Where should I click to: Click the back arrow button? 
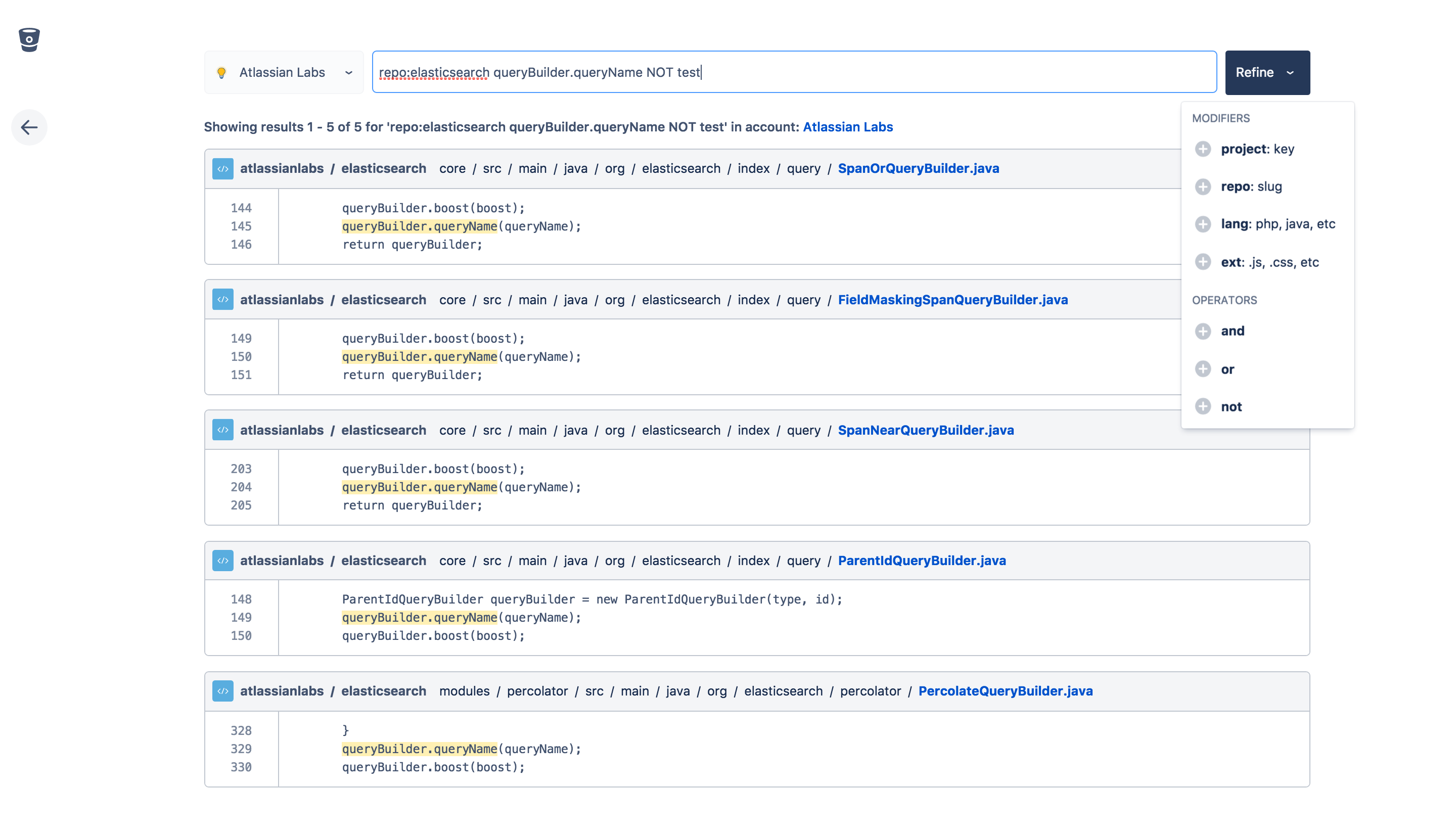(x=29, y=127)
